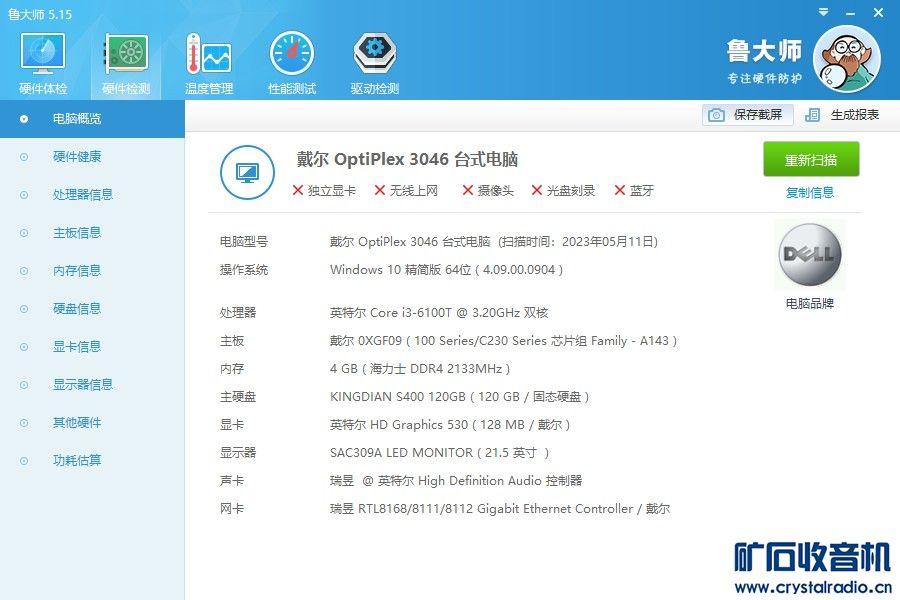900x600 pixels.
Task: Click the Windows 10 精简版 64位 value
Action: pos(446,270)
